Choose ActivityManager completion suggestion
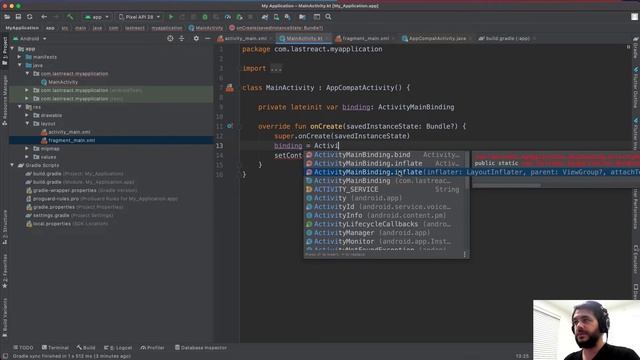Image resolution: width=640 pixels, height=360 pixels. [384, 233]
